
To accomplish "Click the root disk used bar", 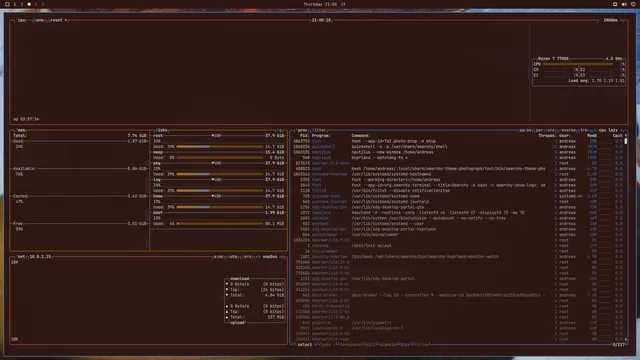I will coord(220,147).
